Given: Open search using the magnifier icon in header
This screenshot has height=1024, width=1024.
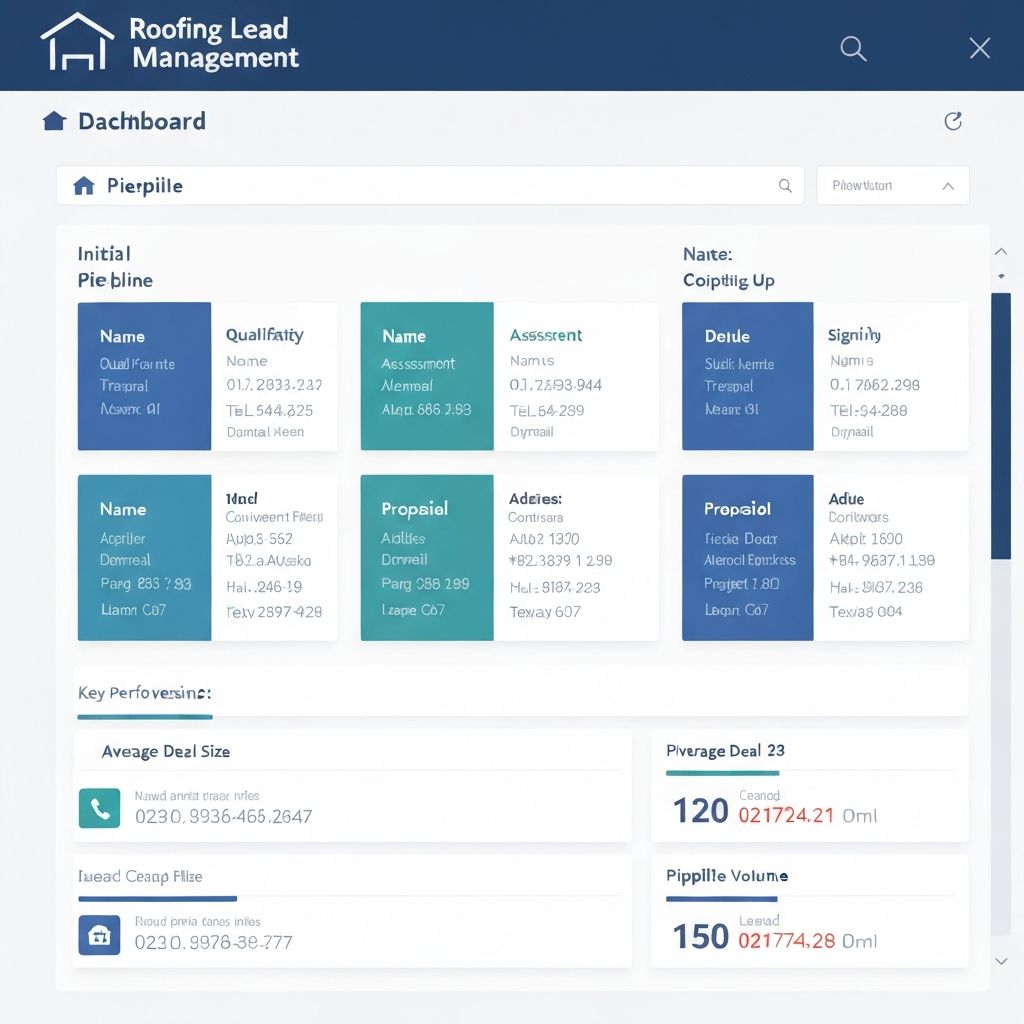Looking at the screenshot, I should [x=852, y=48].
